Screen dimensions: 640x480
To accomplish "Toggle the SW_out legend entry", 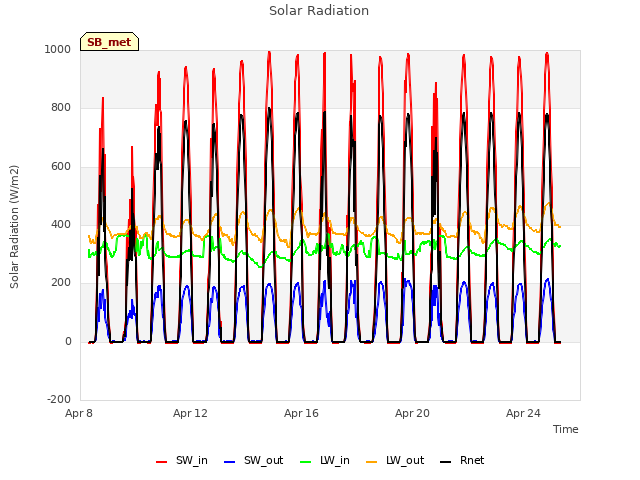I will click(x=253, y=460).
